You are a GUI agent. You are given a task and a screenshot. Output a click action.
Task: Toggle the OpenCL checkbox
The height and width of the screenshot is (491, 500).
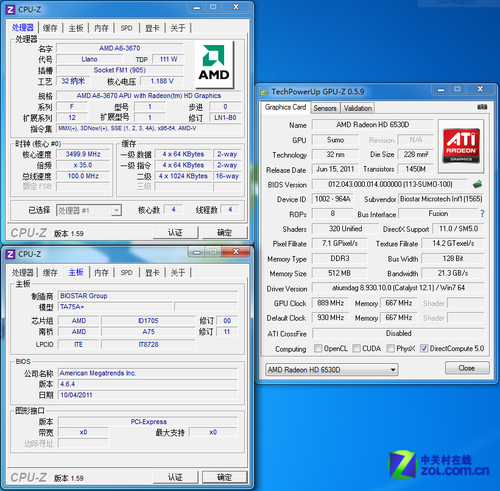point(318,348)
